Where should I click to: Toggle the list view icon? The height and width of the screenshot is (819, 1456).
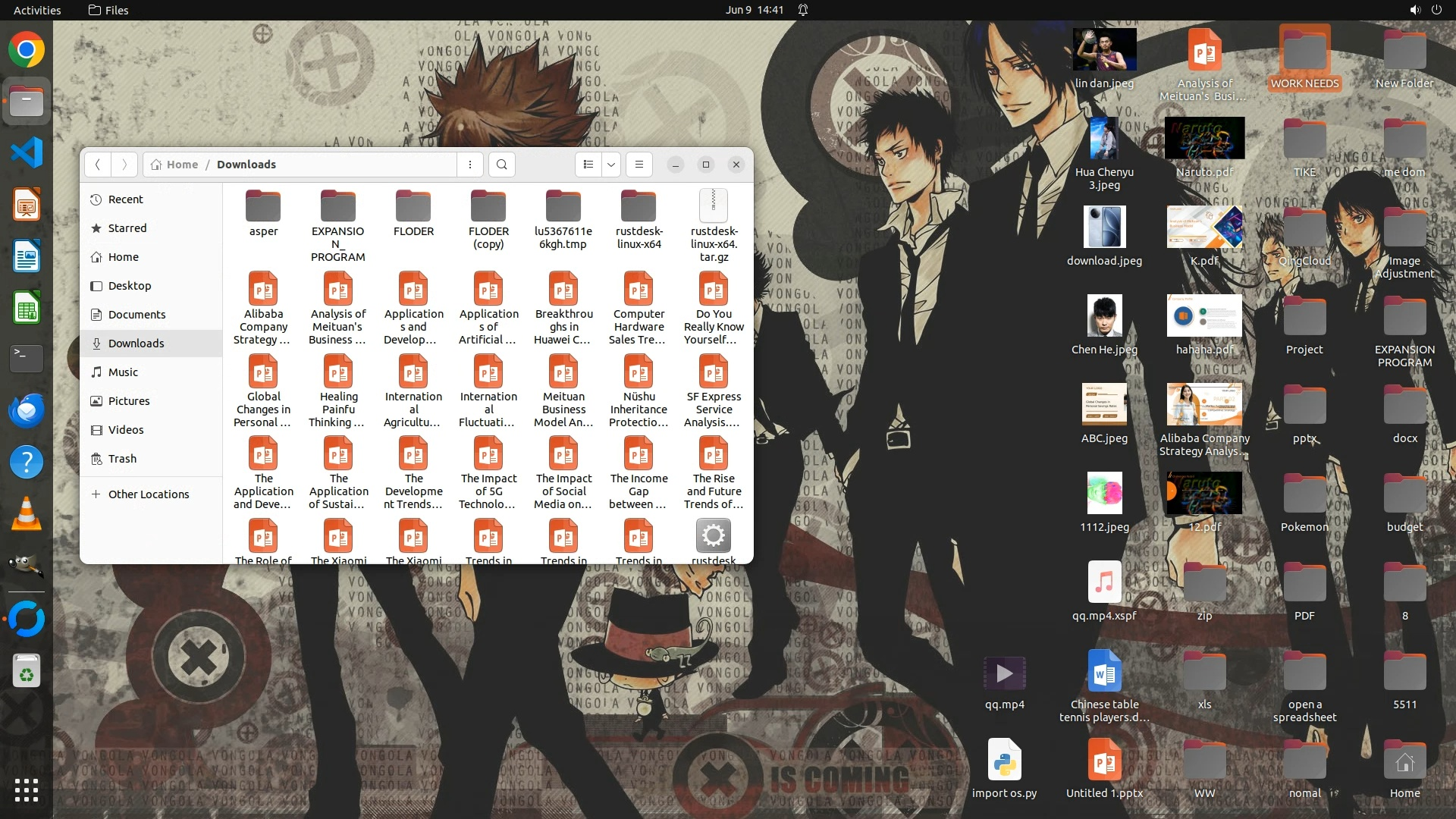point(588,165)
